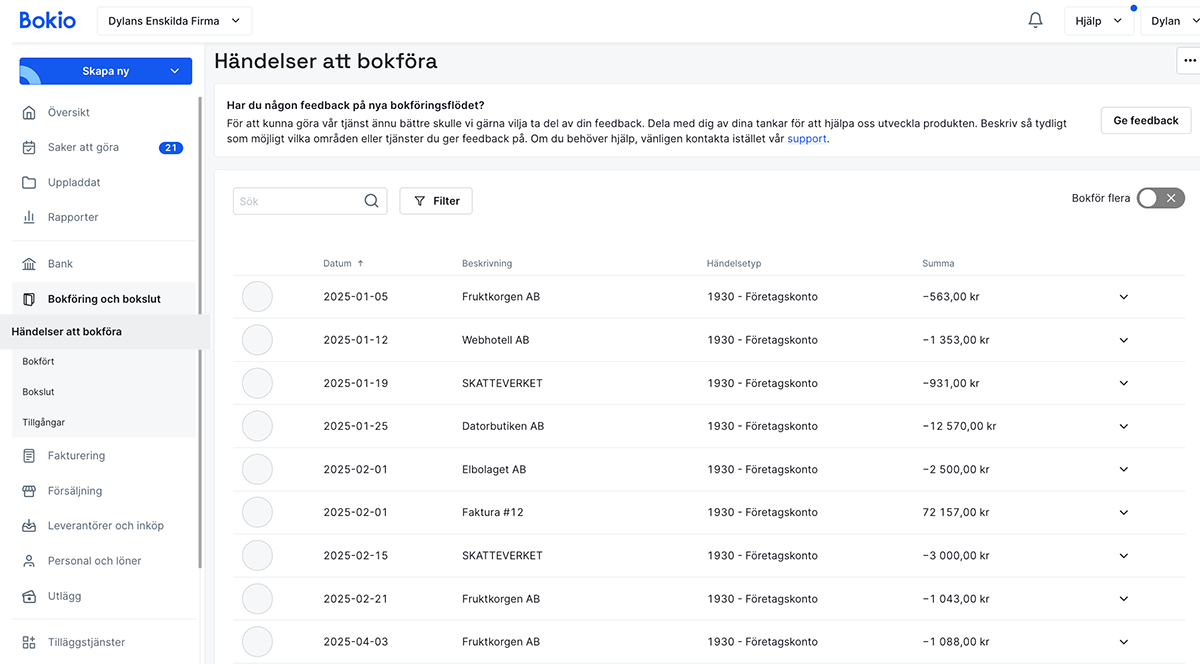This screenshot has height=664, width=1200.
Task: Select the Datorbutiken AB row circle
Action: click(257, 426)
